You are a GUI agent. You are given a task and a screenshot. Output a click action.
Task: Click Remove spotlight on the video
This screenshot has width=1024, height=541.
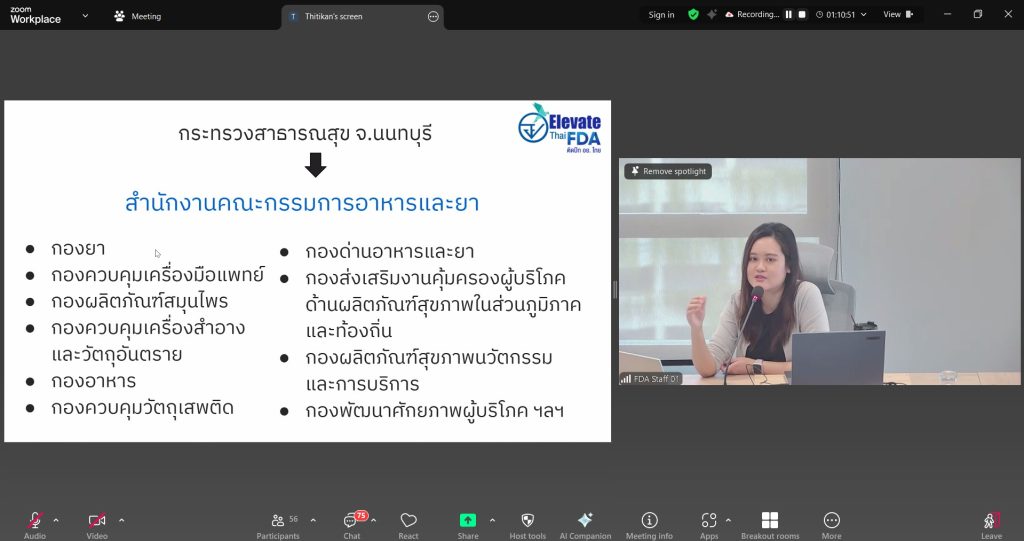668,171
